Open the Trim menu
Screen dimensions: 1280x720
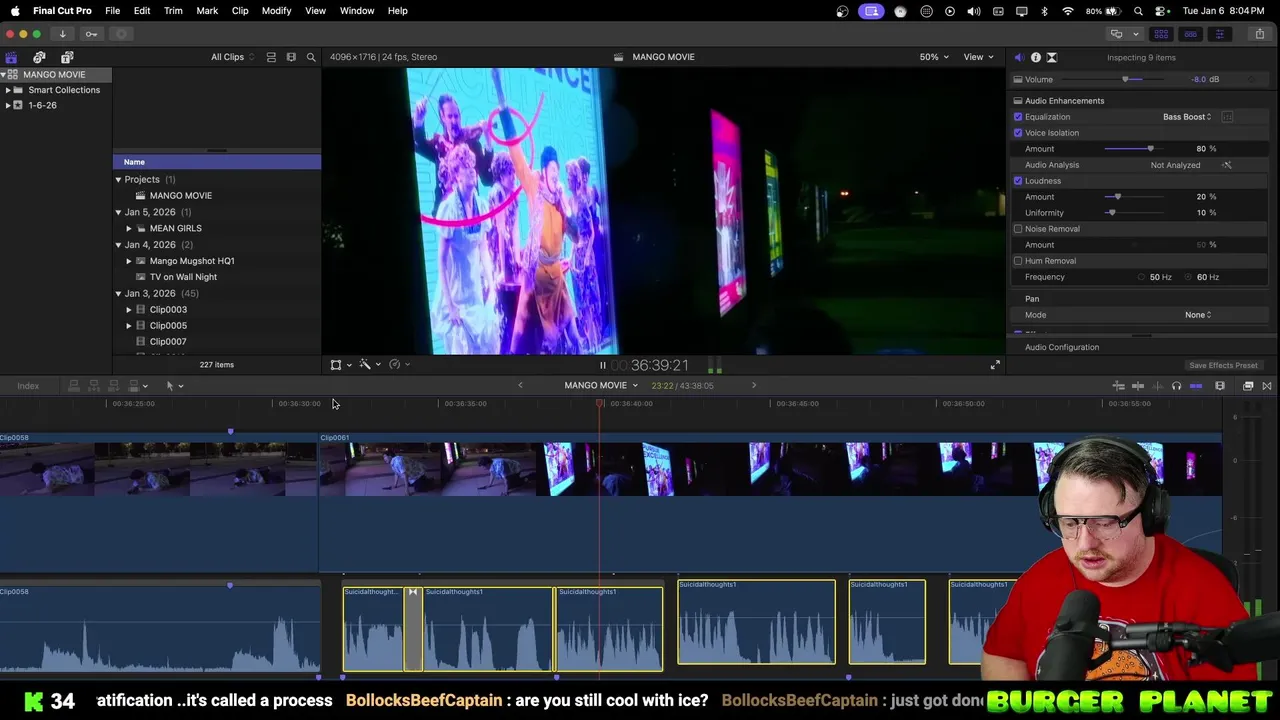(x=173, y=11)
